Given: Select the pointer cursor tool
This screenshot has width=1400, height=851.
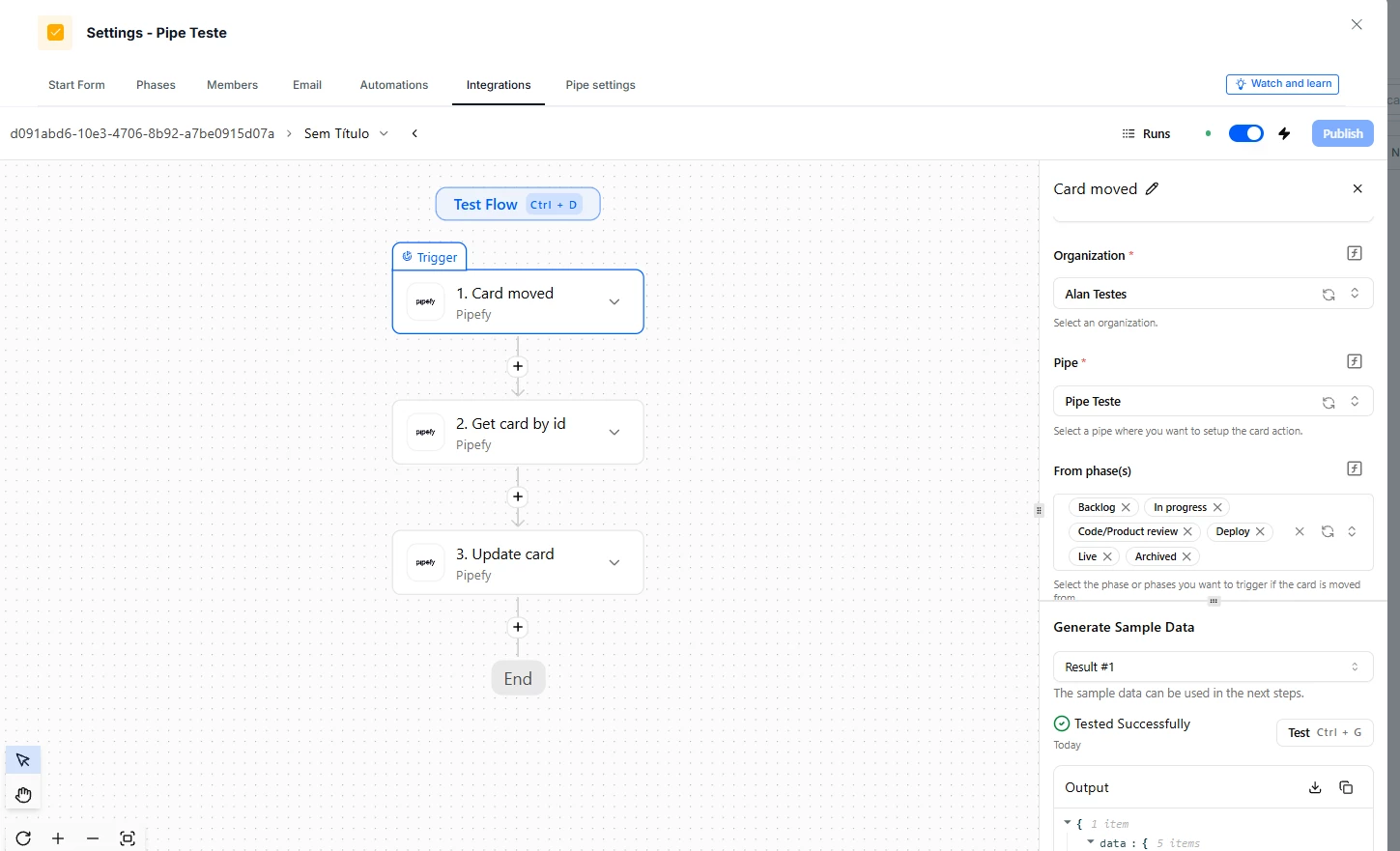Looking at the screenshot, I should pos(23,760).
